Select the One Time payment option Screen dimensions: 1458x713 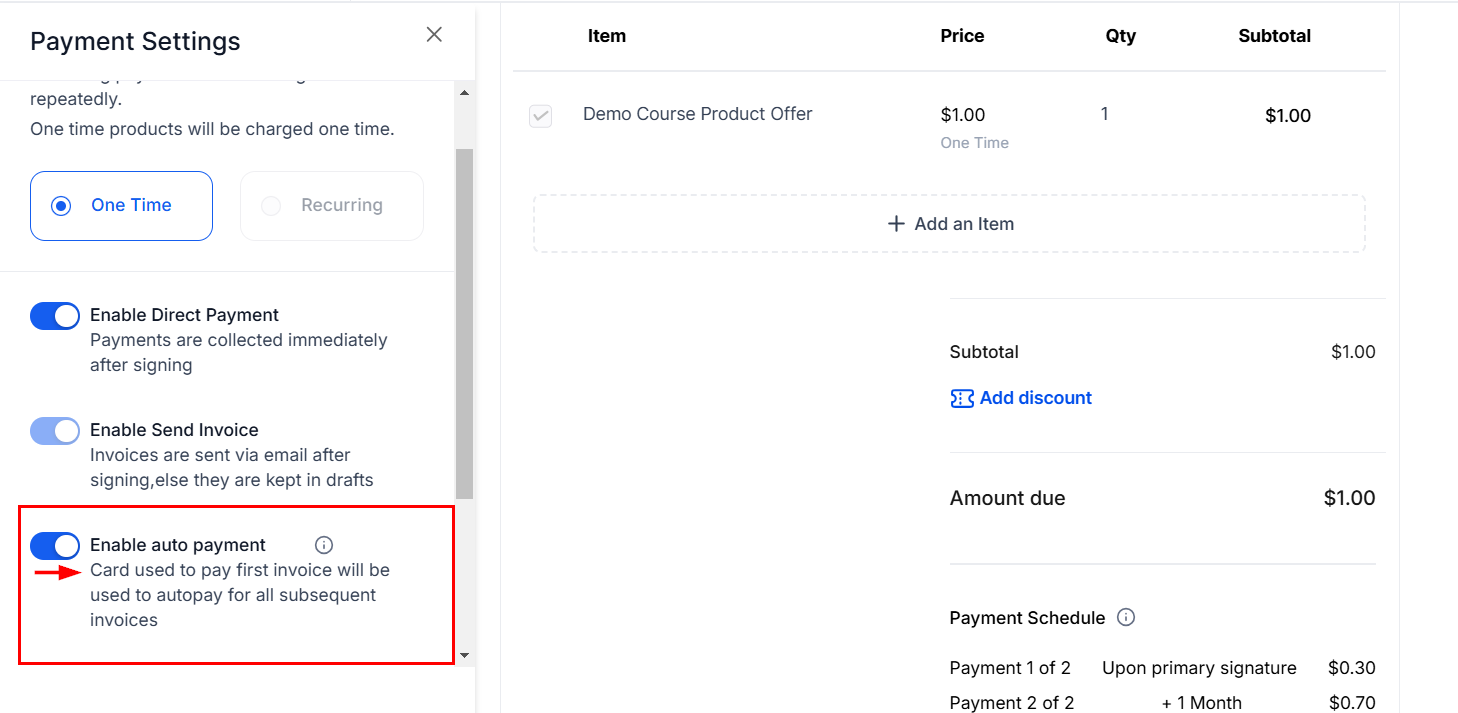121,206
